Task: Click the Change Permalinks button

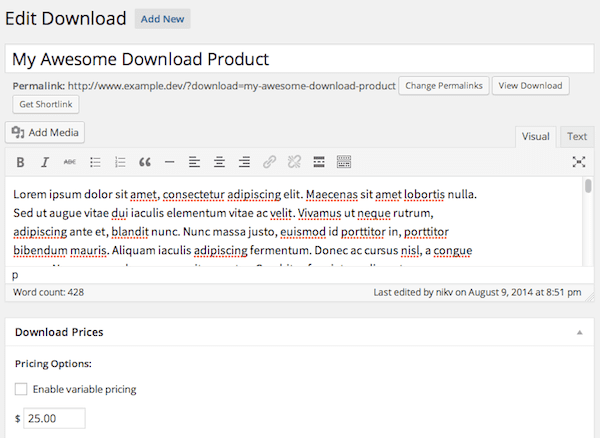Action: pyautogui.click(x=442, y=86)
